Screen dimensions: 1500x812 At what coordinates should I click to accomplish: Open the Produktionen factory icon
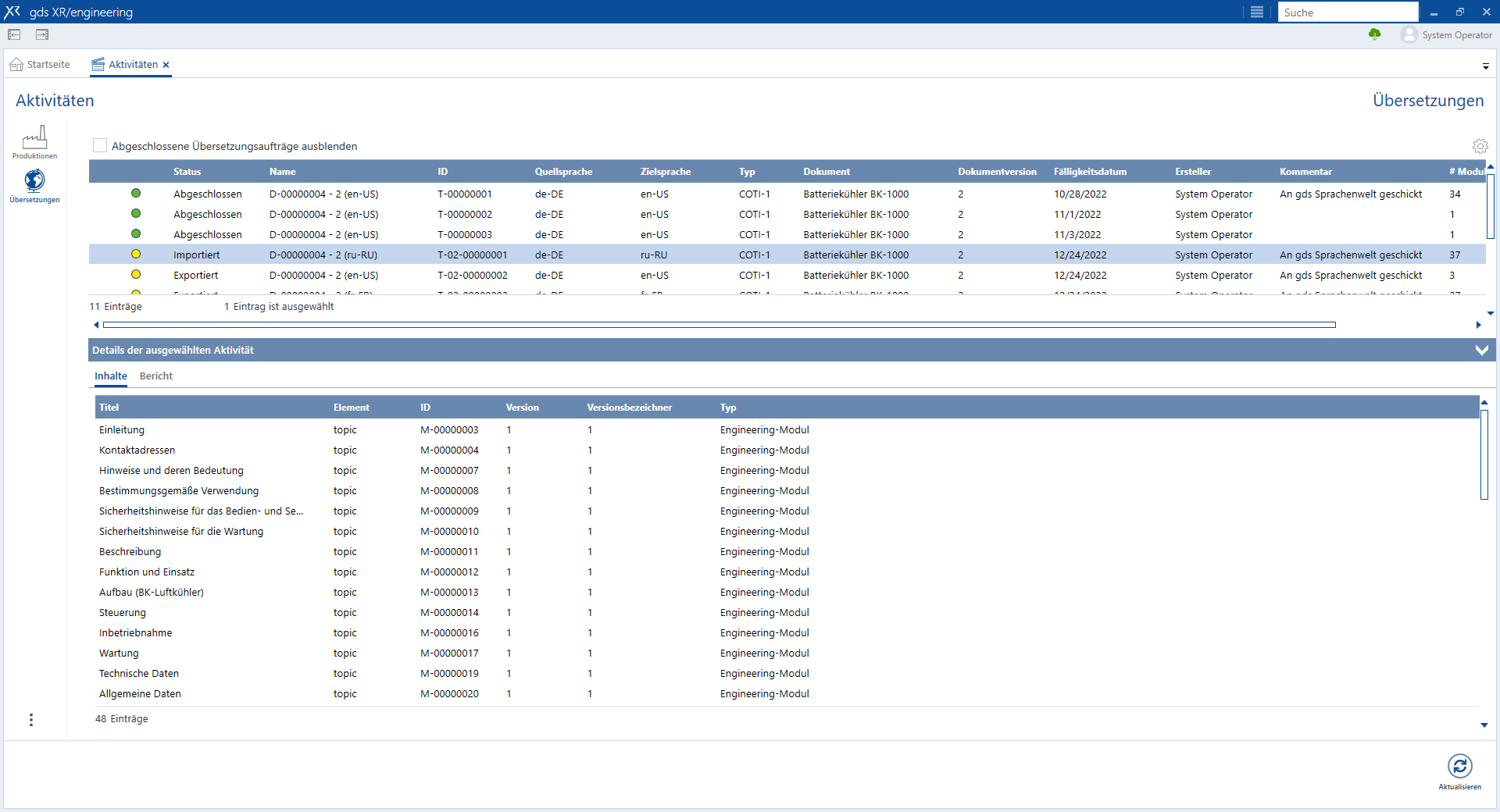pos(34,139)
